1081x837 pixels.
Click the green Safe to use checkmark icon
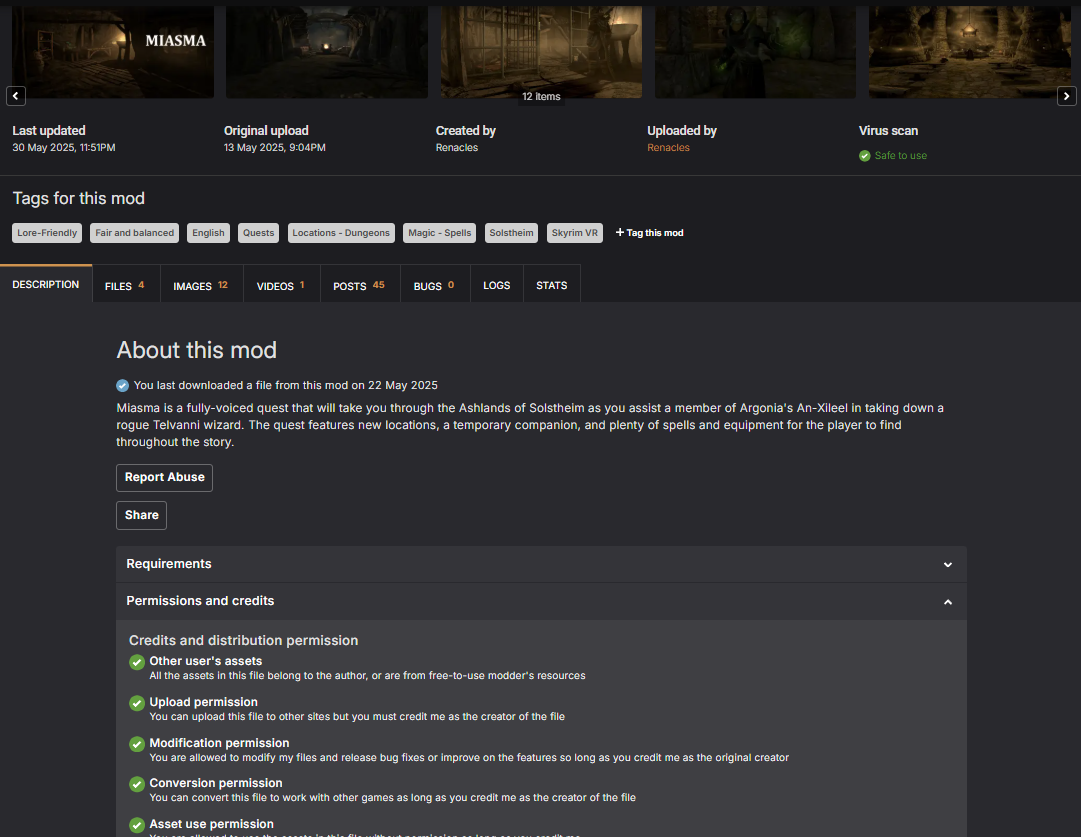865,156
